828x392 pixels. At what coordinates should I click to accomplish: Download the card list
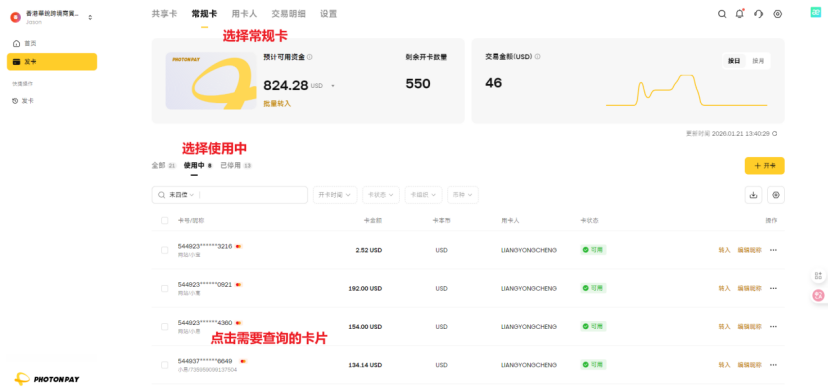click(754, 195)
